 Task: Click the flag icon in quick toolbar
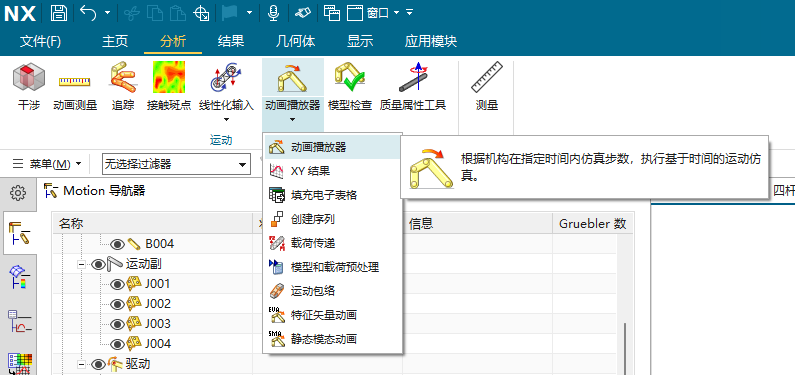[230, 13]
